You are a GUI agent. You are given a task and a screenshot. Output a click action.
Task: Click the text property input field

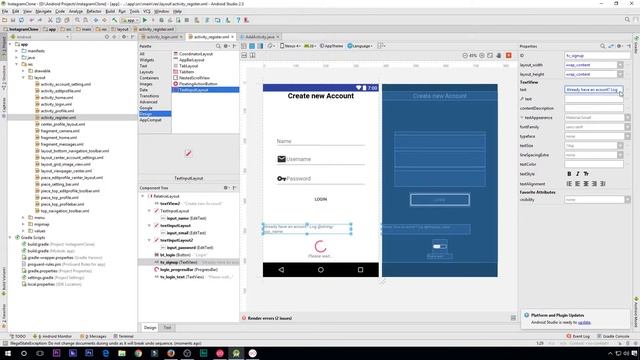click(594, 89)
